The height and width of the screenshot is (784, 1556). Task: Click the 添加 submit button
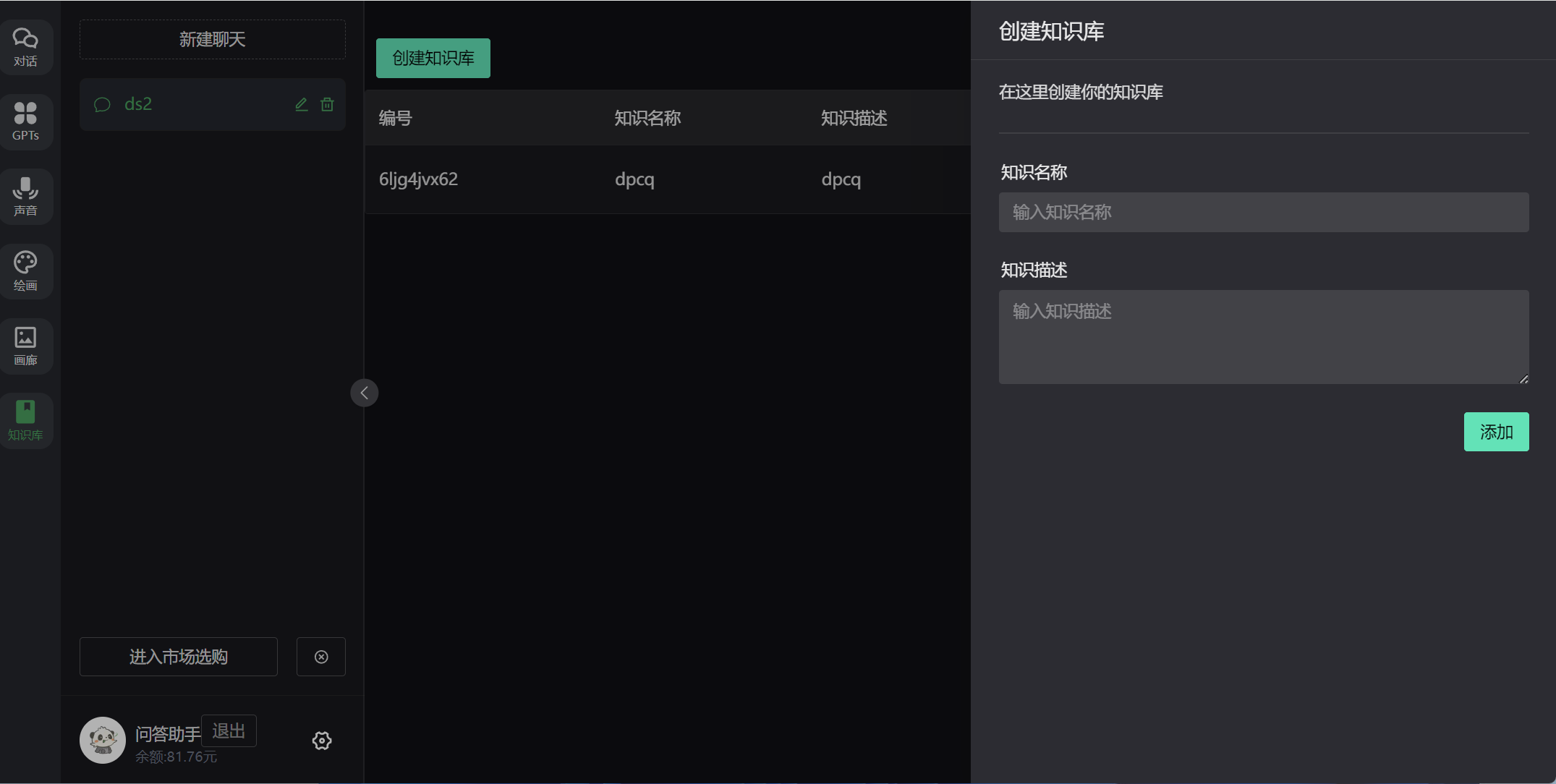point(1496,432)
